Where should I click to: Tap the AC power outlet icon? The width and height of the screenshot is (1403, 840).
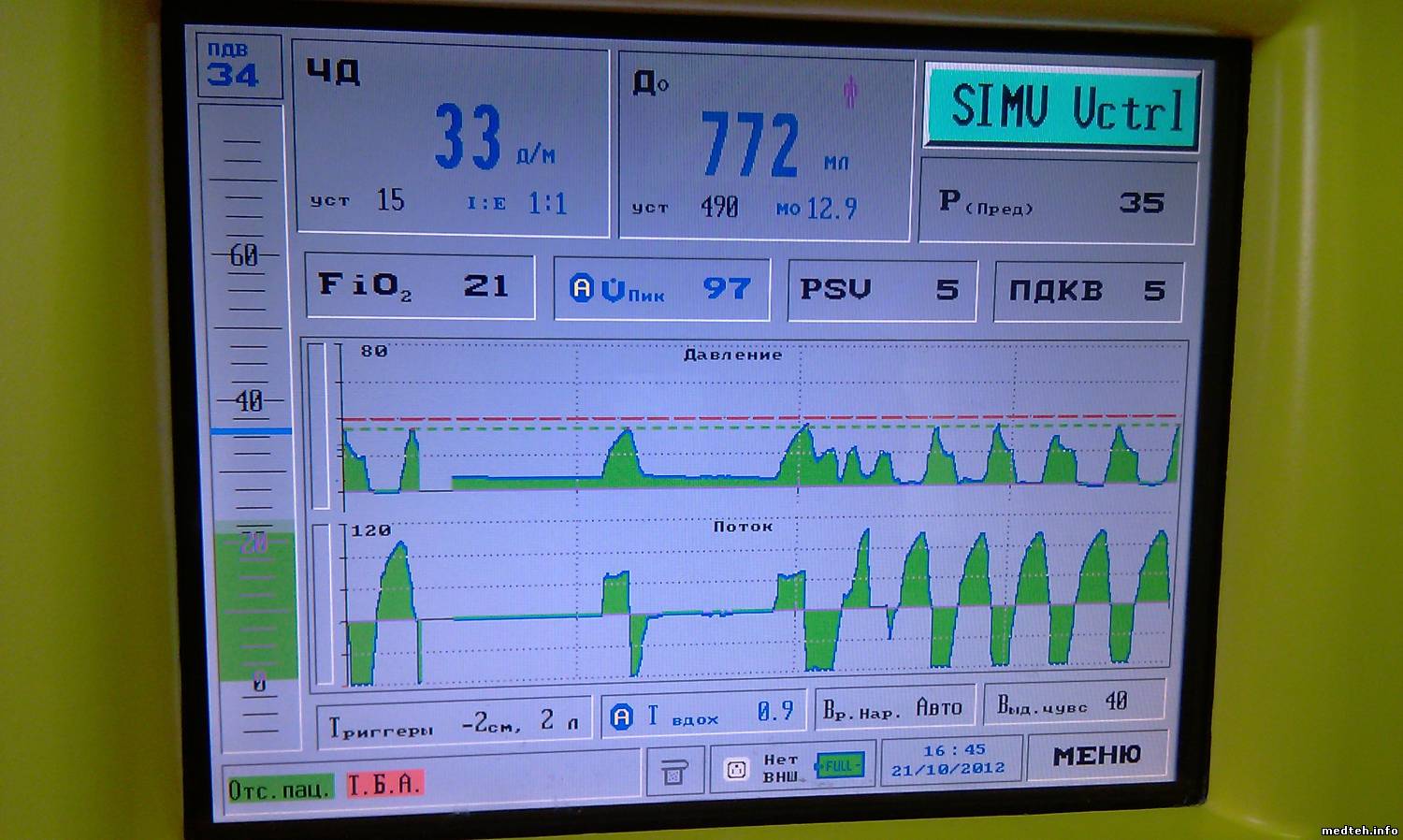coord(737,769)
